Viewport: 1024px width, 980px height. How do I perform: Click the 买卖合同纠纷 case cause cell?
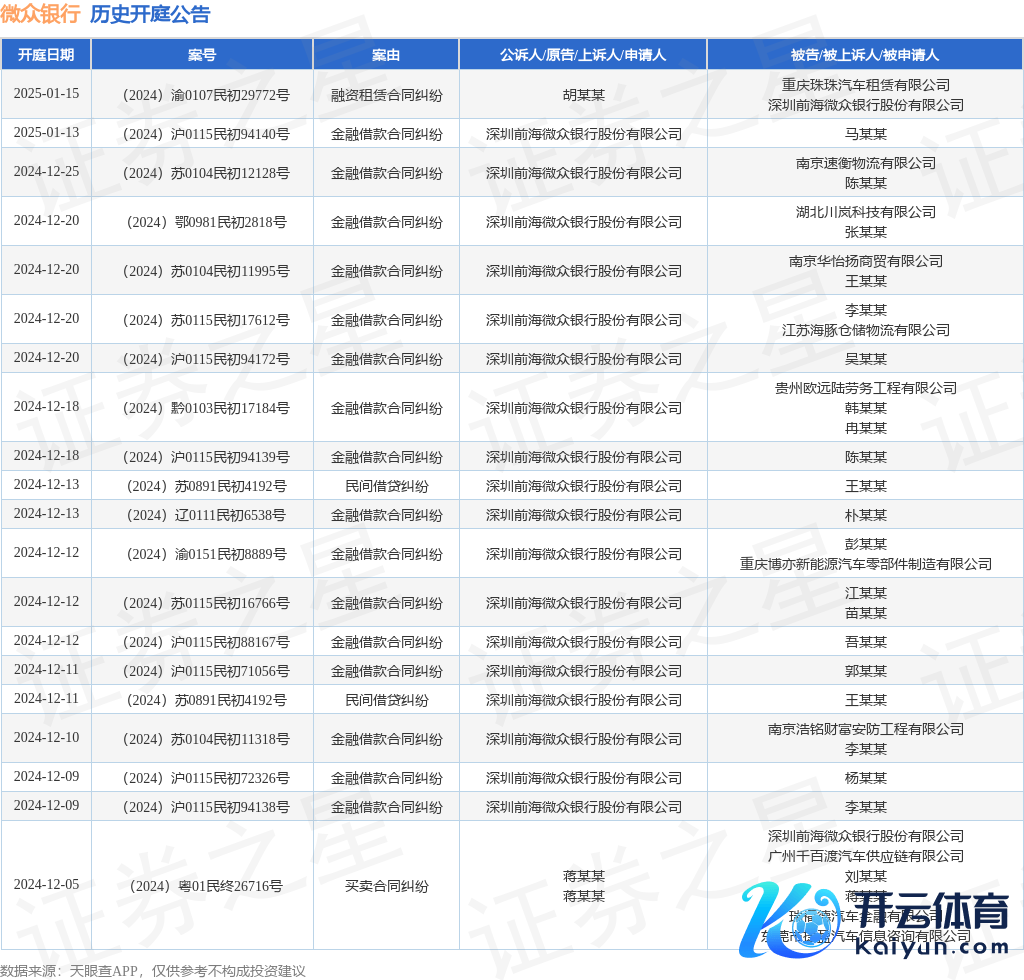click(x=386, y=886)
